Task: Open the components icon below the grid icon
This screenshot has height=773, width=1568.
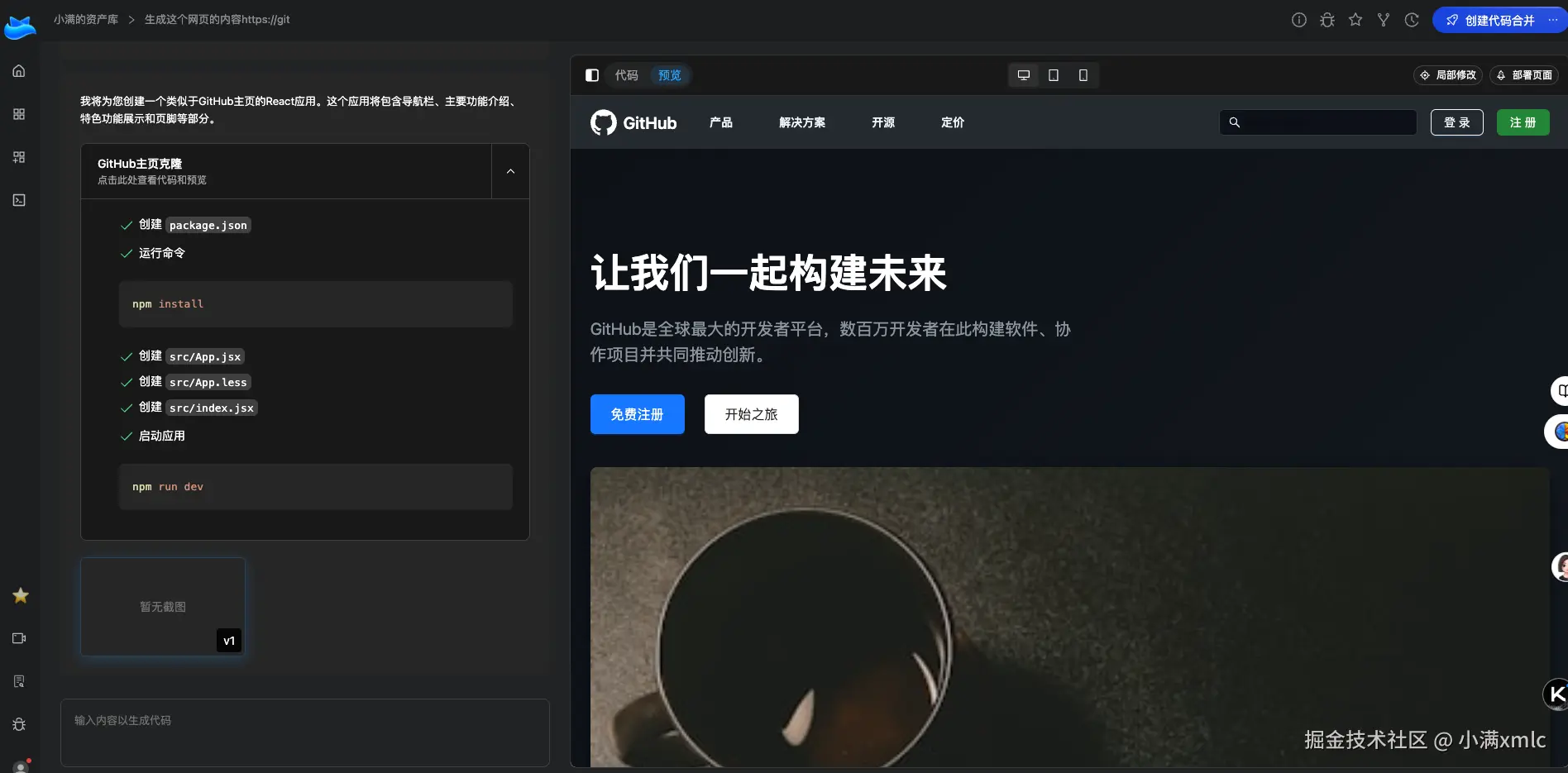Action: click(19, 157)
